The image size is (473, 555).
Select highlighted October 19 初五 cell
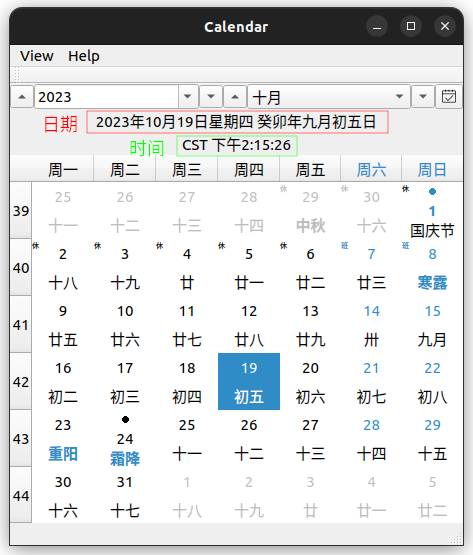[x=249, y=382]
